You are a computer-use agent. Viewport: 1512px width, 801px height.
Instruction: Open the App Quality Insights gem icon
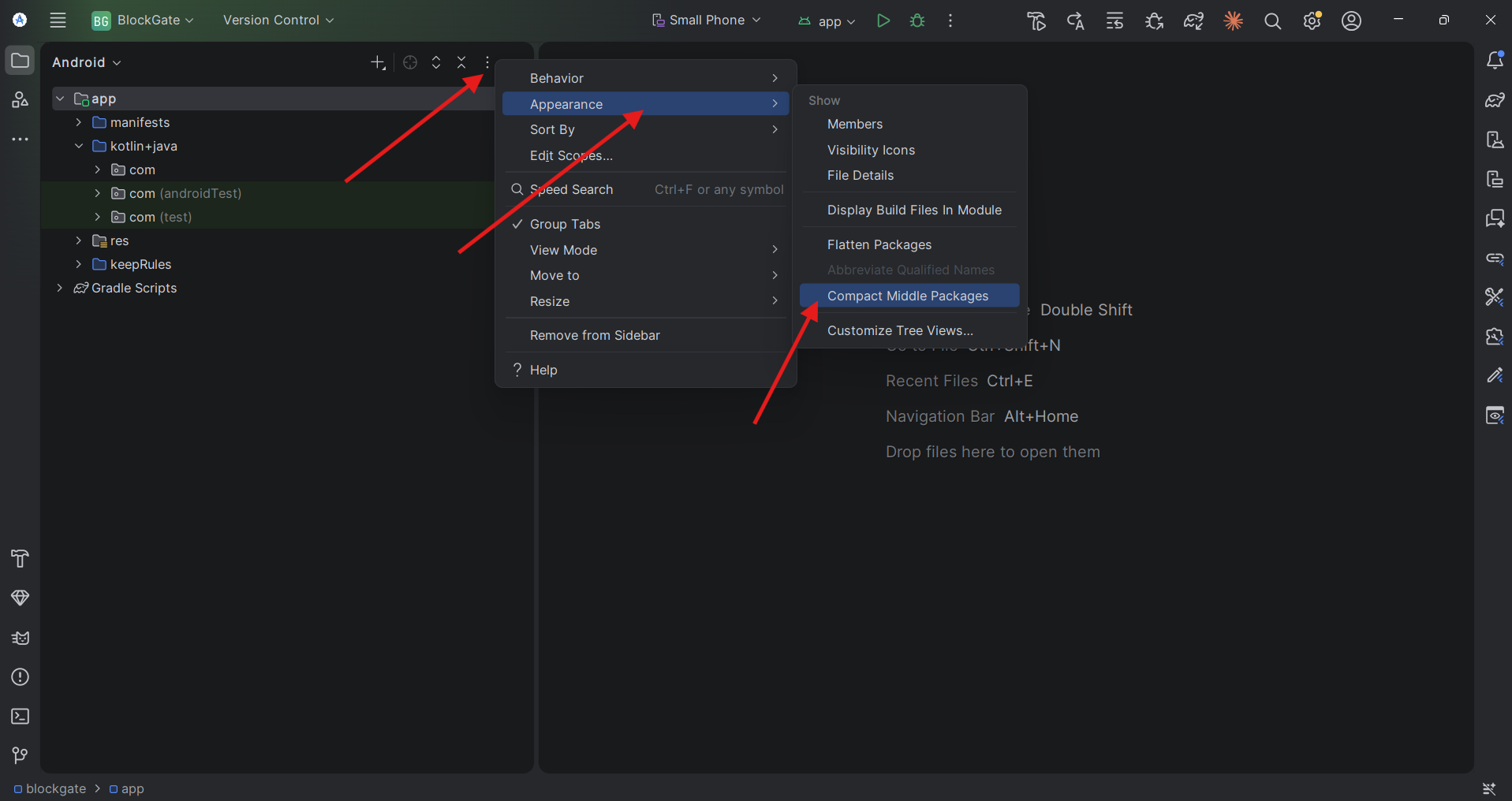[20, 598]
